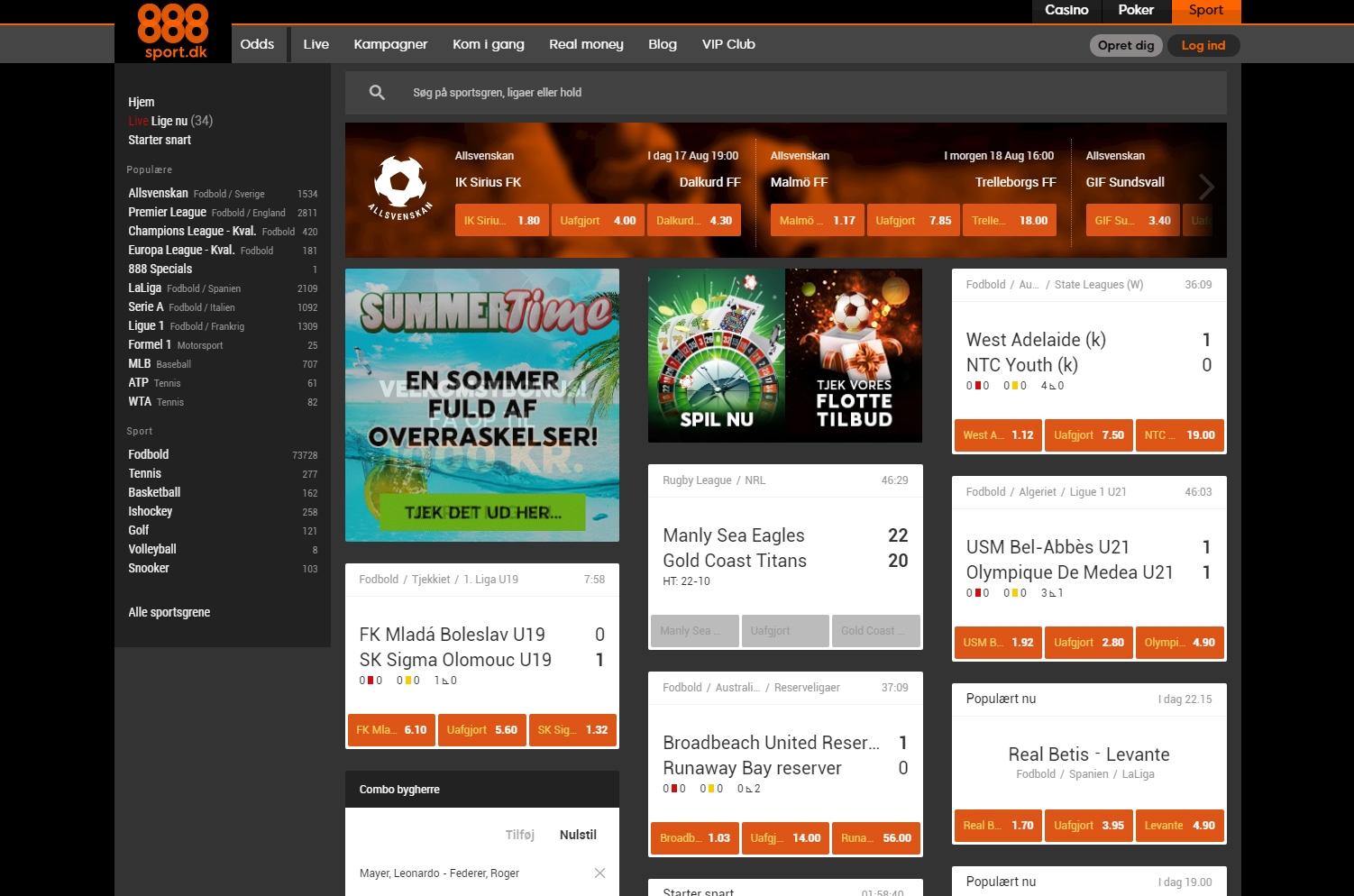The width and height of the screenshot is (1354, 896).
Task: Advance the match carousel with the right arrow
Action: (1206, 187)
